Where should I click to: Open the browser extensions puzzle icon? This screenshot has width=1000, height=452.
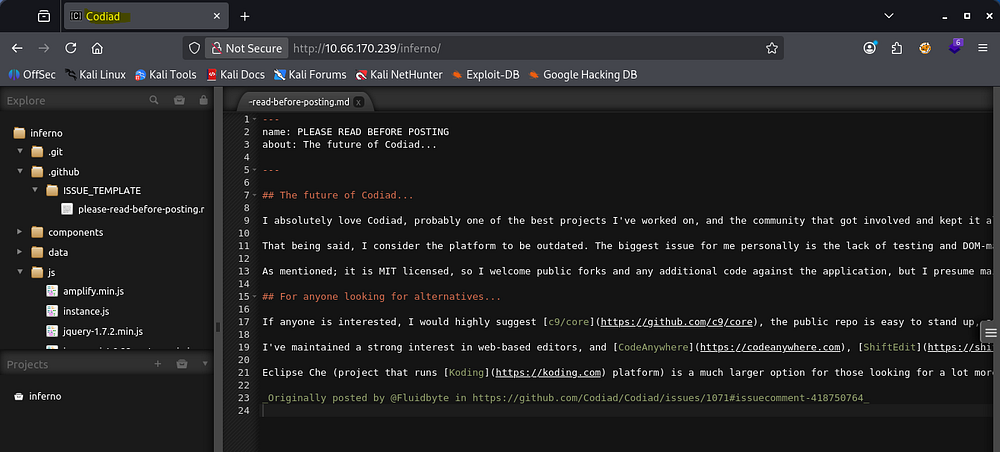(x=898, y=48)
